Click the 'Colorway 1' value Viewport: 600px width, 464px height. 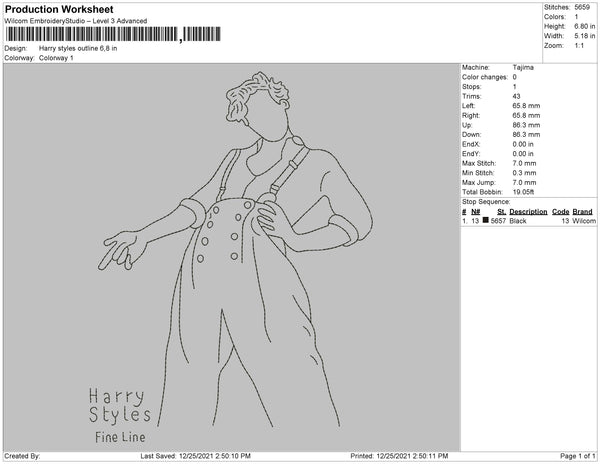pos(56,58)
